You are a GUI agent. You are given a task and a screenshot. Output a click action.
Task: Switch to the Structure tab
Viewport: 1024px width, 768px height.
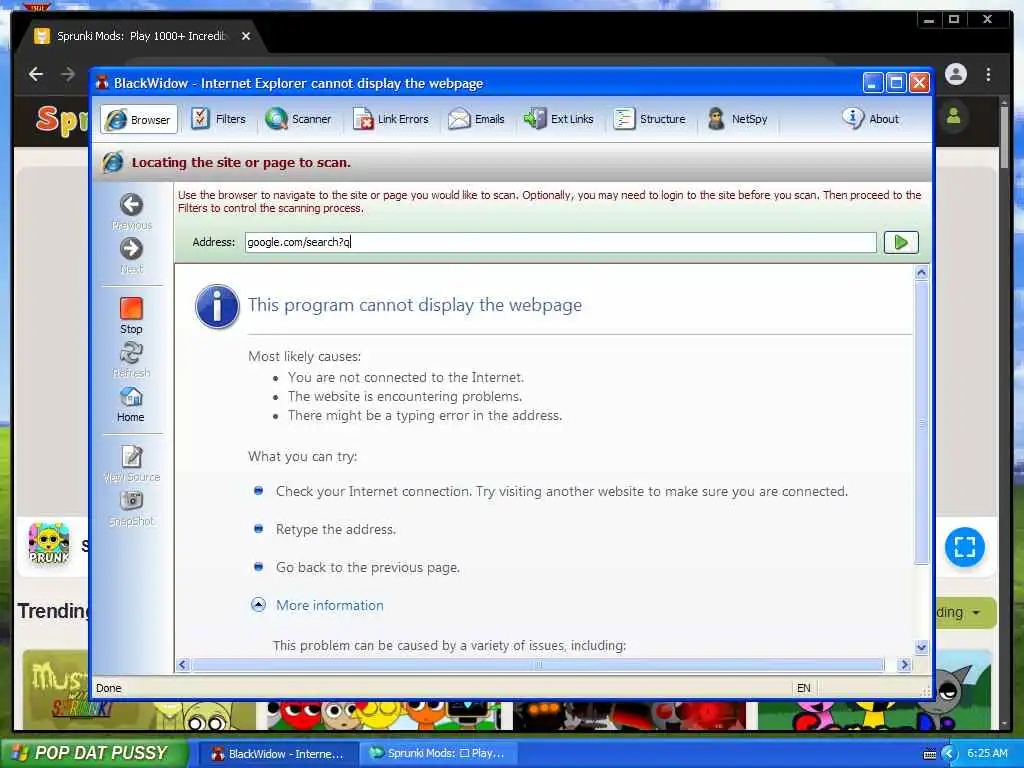(649, 119)
